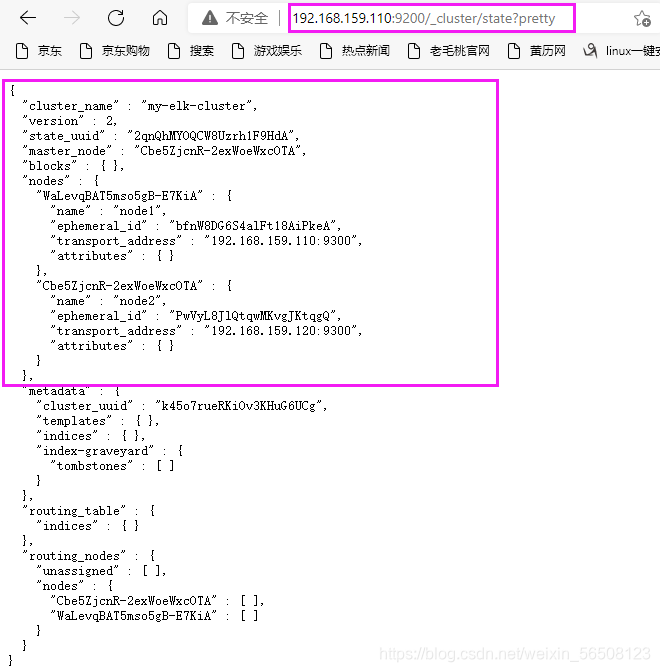
Task: Click cluster_name value "my-elk-cluster"
Action: click(199, 106)
